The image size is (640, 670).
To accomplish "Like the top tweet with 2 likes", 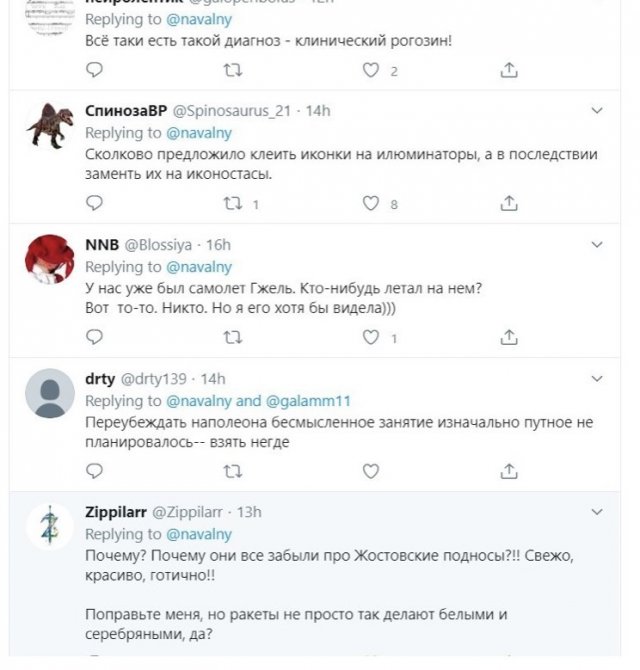I will coord(371,70).
